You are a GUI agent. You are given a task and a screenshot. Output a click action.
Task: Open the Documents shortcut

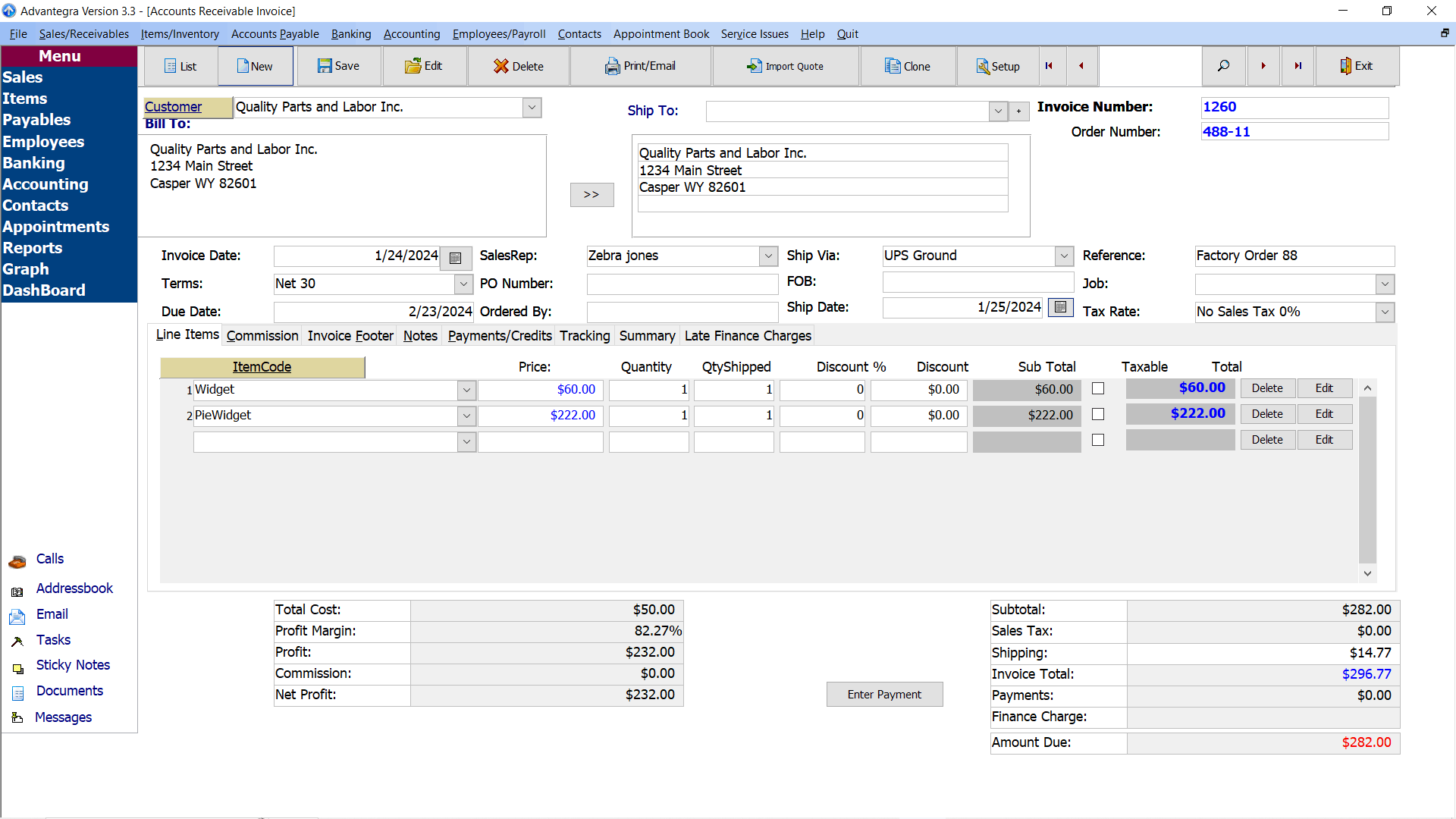point(70,691)
